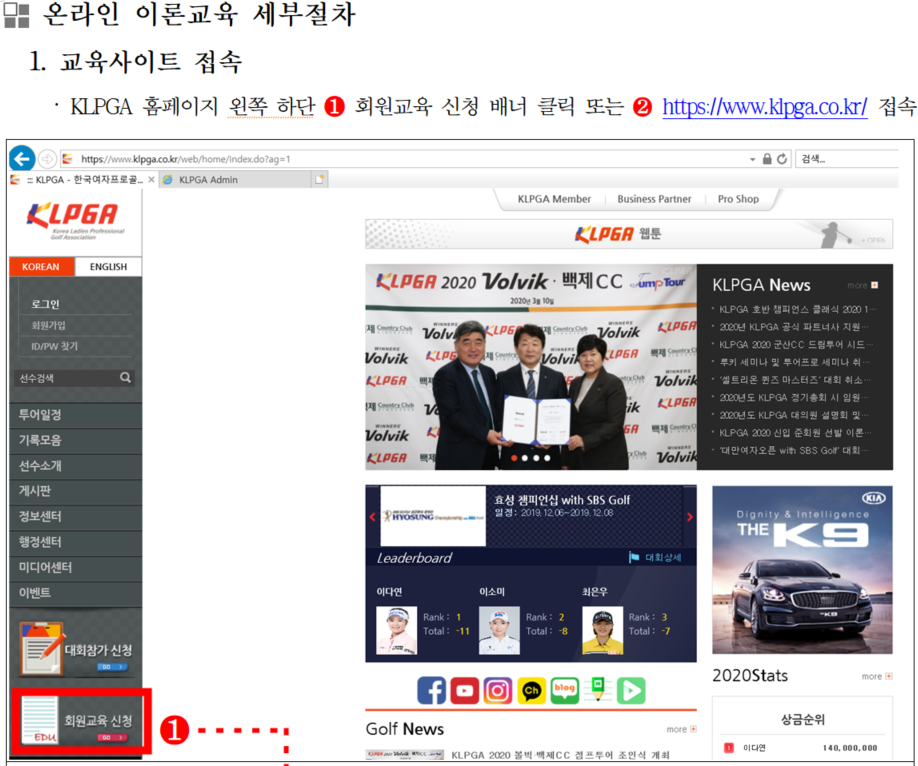Click the 회원가입 link
918x766 pixels.
[x=49, y=325]
